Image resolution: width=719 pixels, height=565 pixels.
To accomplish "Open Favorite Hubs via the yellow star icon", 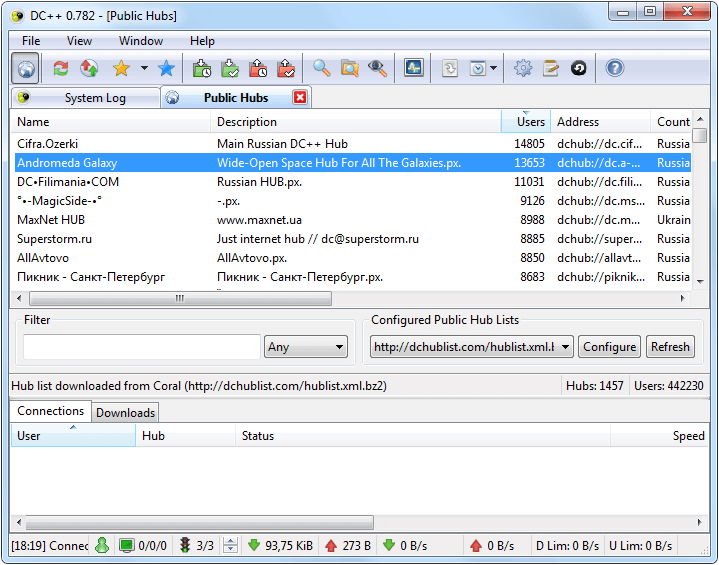I will point(122,69).
